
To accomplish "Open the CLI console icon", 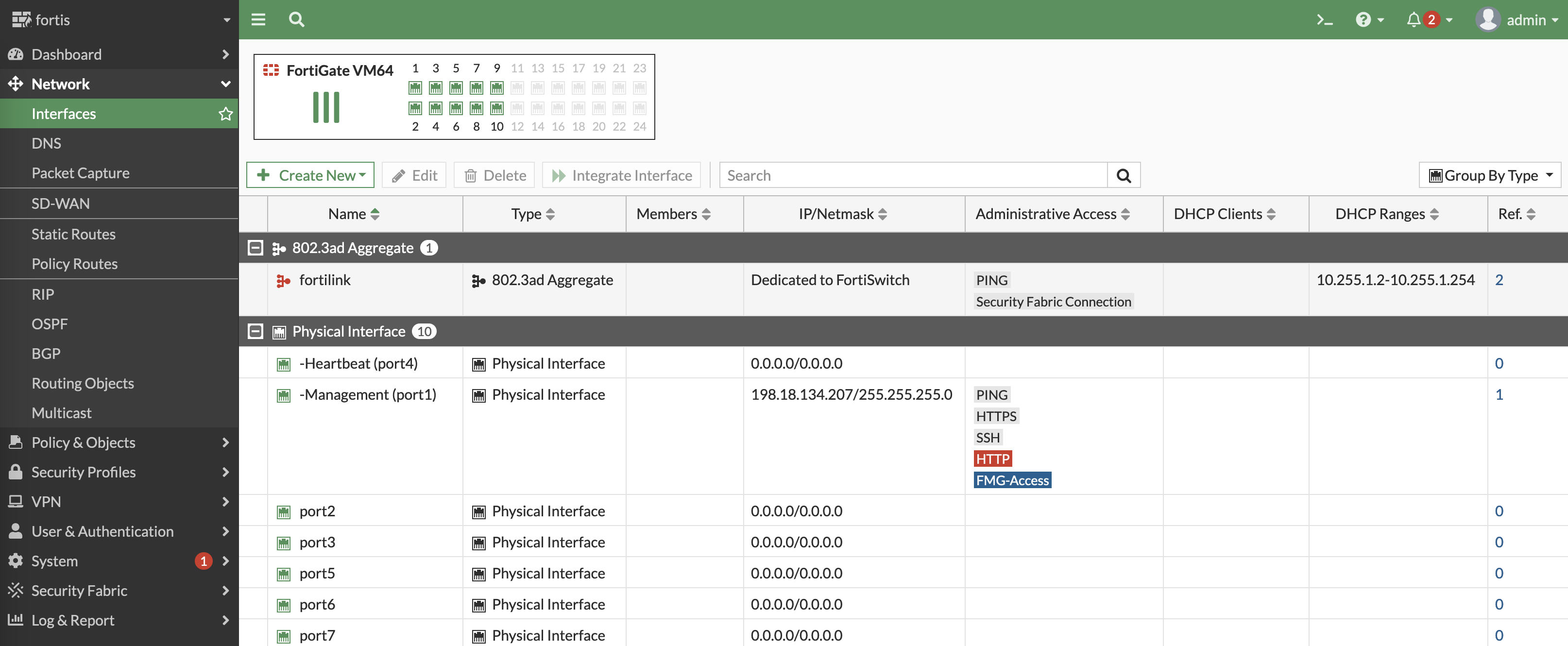I will tap(1324, 20).
